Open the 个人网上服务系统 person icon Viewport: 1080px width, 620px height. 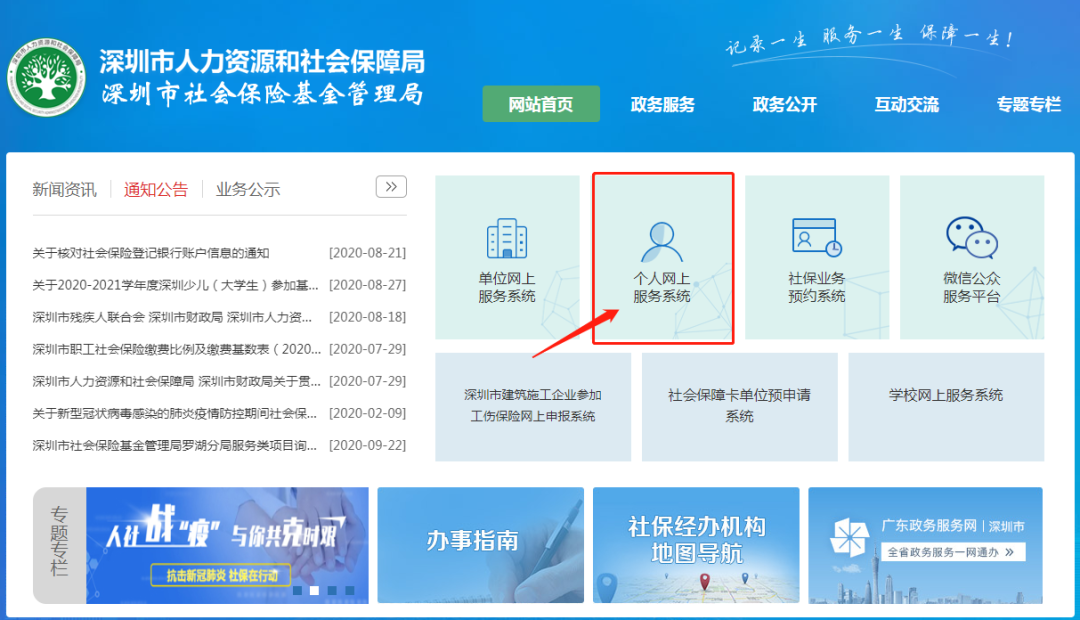(x=661, y=240)
